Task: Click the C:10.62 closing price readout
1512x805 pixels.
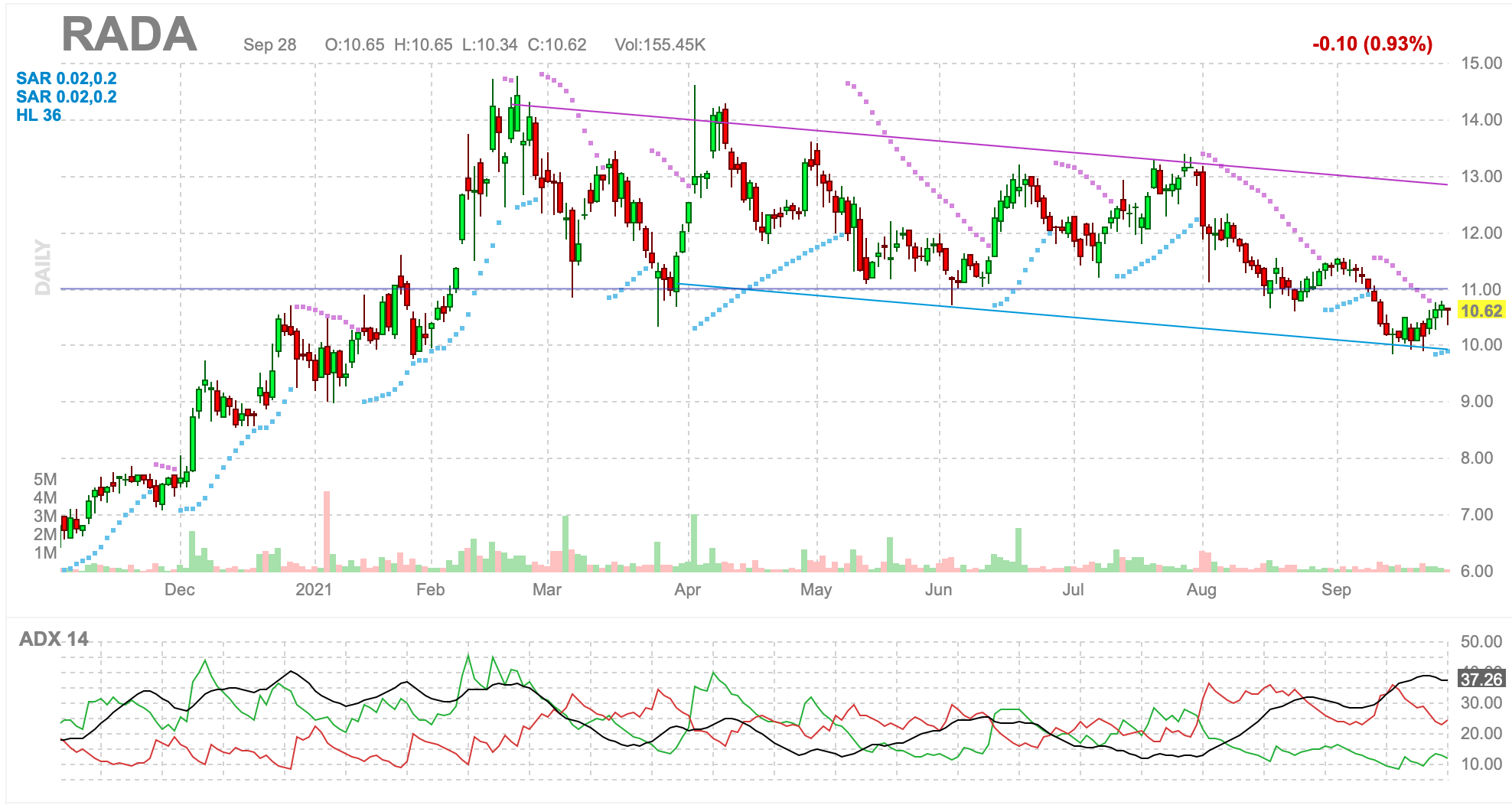Action: point(557,45)
